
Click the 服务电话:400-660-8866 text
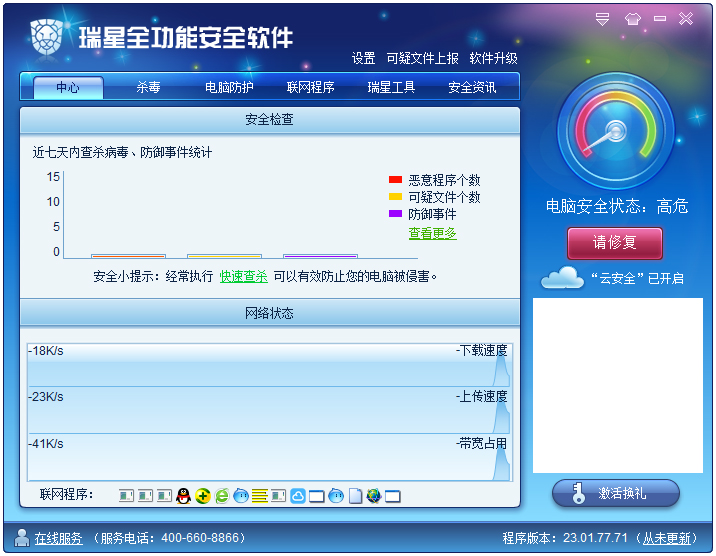[170, 538]
